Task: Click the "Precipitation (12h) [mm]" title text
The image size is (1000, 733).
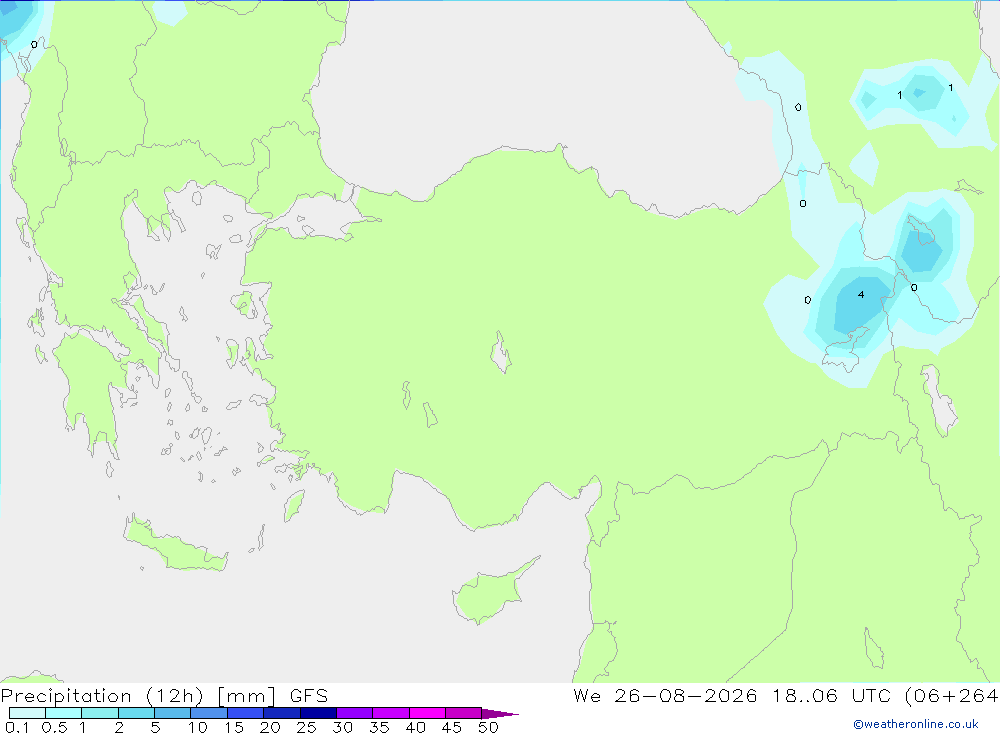Action: [x=138, y=696]
